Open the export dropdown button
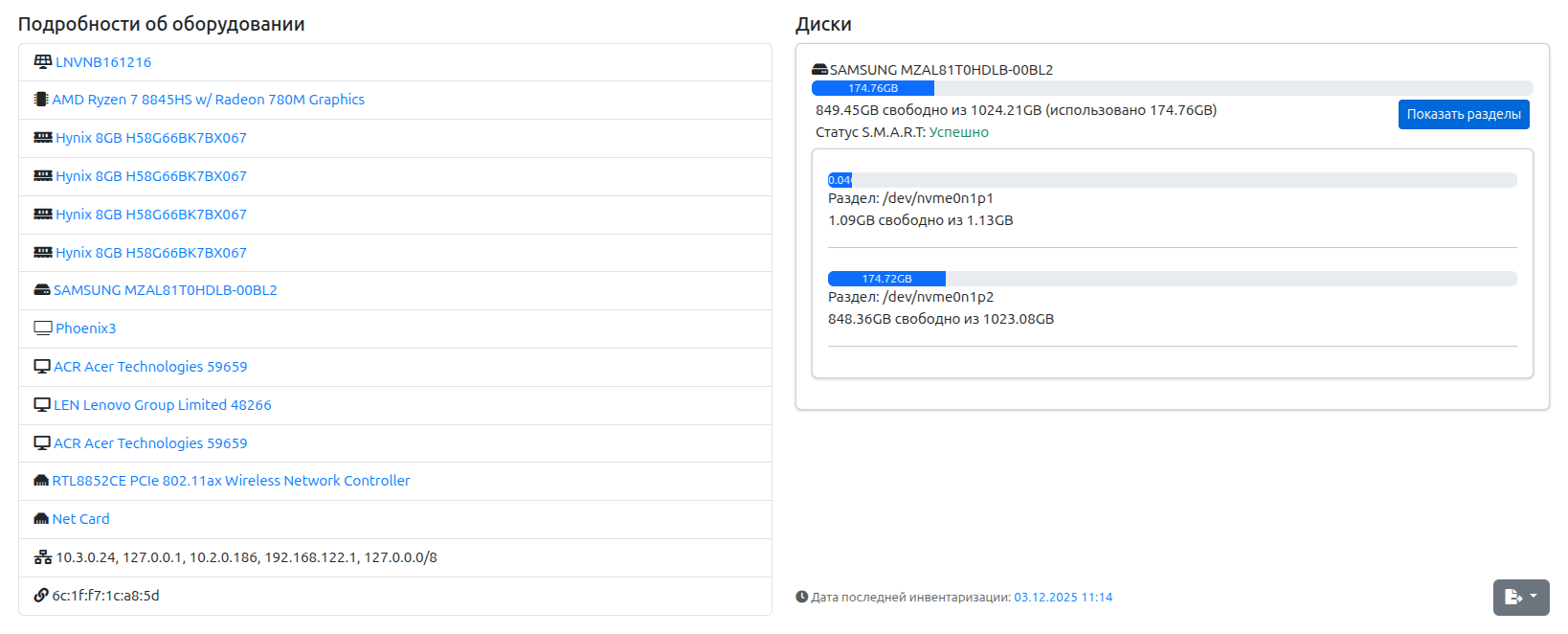 coord(1520,598)
